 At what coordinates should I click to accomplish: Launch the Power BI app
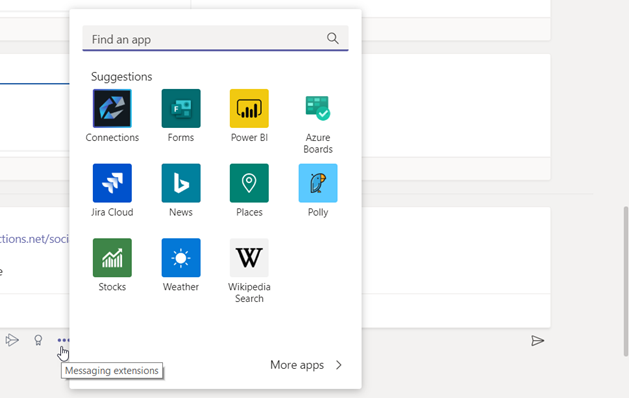tap(249, 108)
